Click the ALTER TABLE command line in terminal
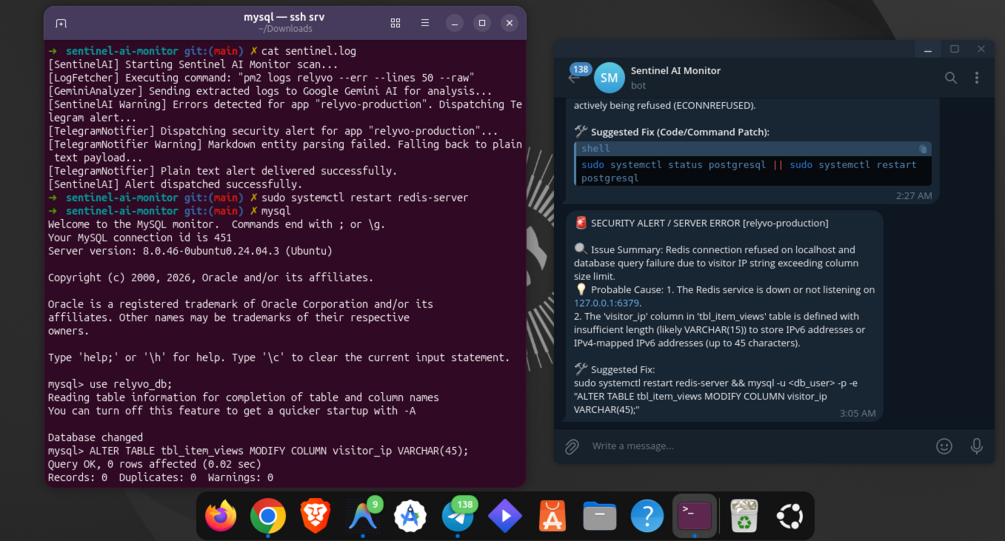This screenshot has height=541, width=1005. coord(258,451)
